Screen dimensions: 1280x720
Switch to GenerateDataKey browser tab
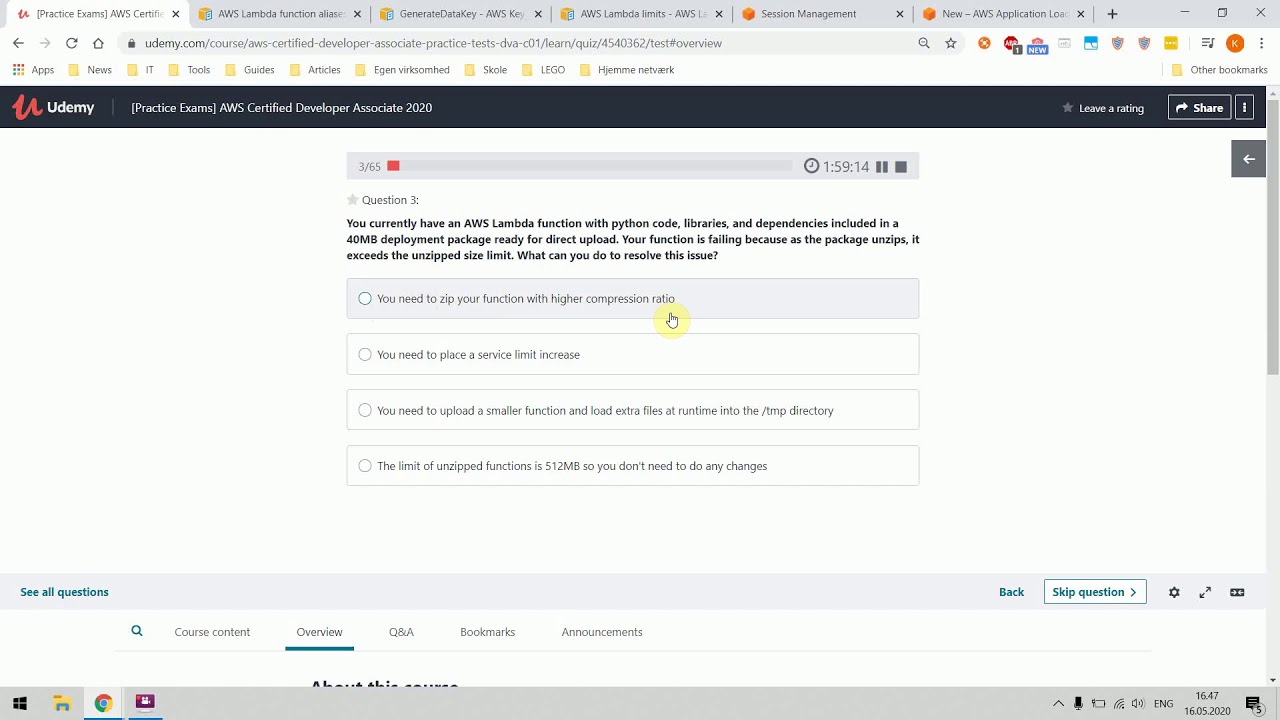(461, 14)
